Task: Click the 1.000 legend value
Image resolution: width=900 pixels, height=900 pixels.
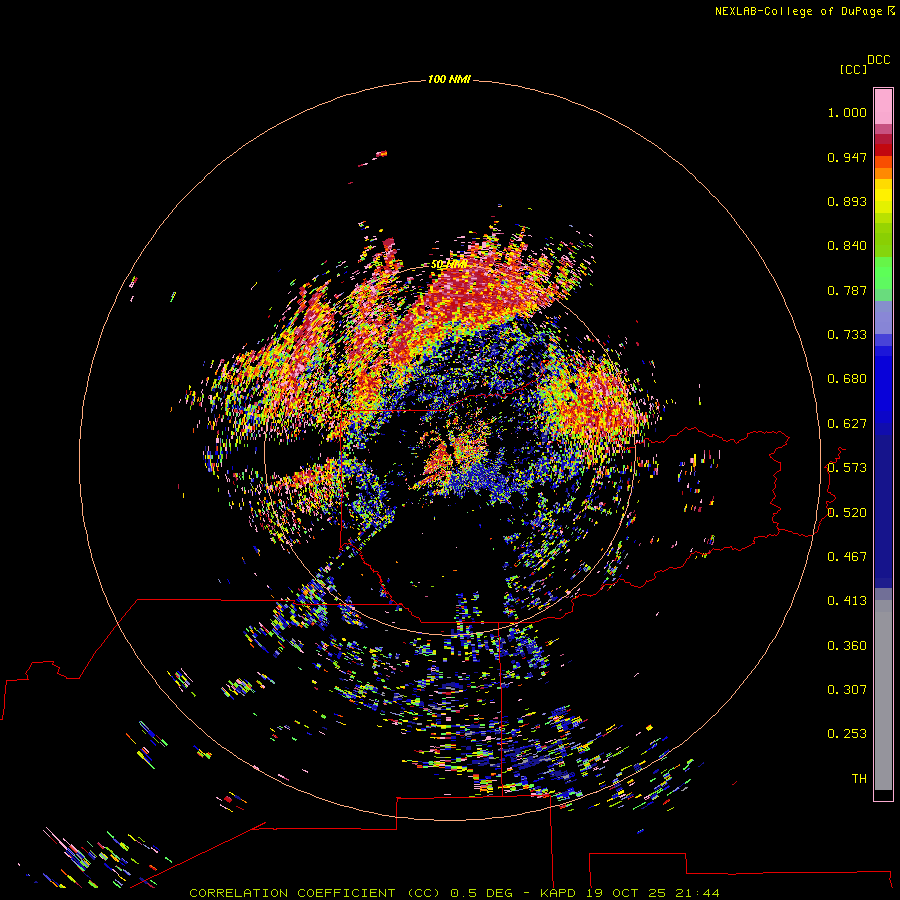Action: (847, 112)
